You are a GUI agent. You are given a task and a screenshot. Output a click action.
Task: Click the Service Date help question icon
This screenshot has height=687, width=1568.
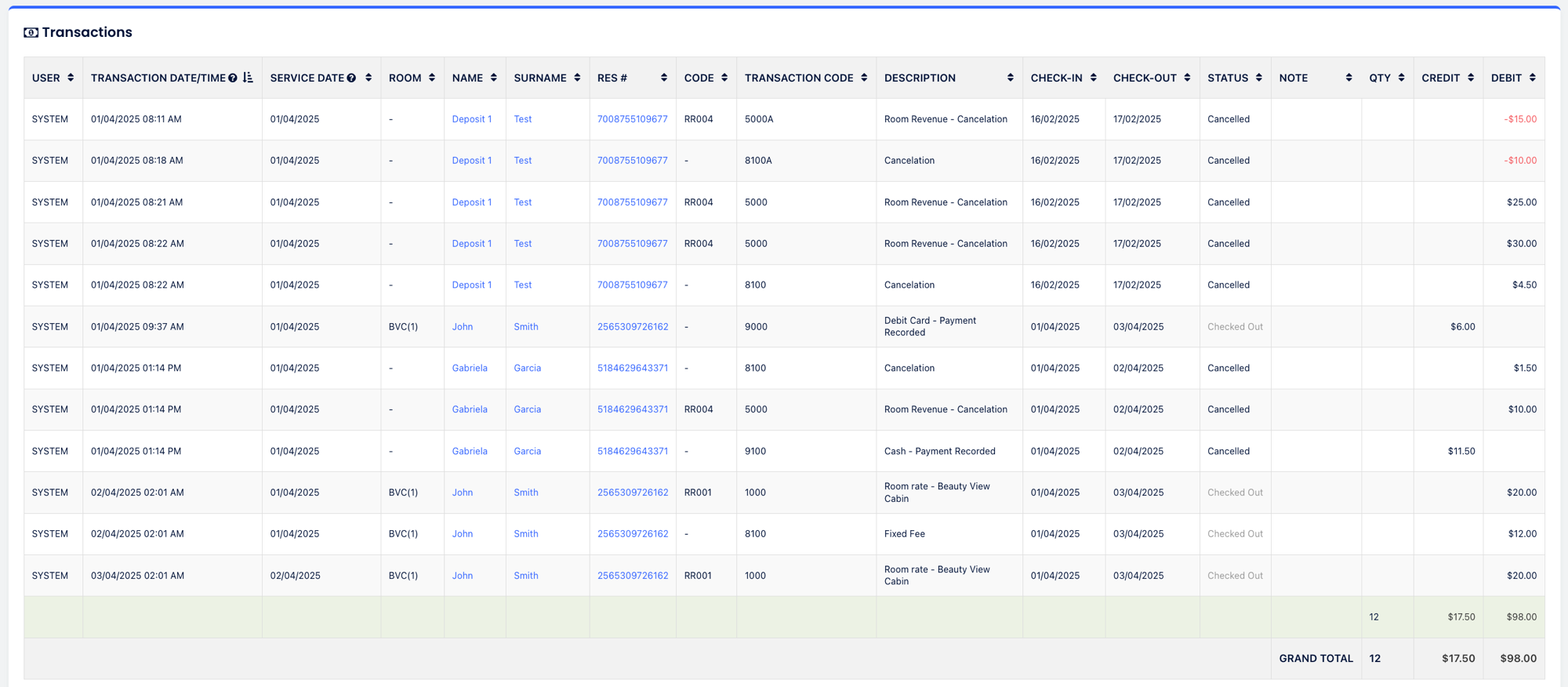351,78
